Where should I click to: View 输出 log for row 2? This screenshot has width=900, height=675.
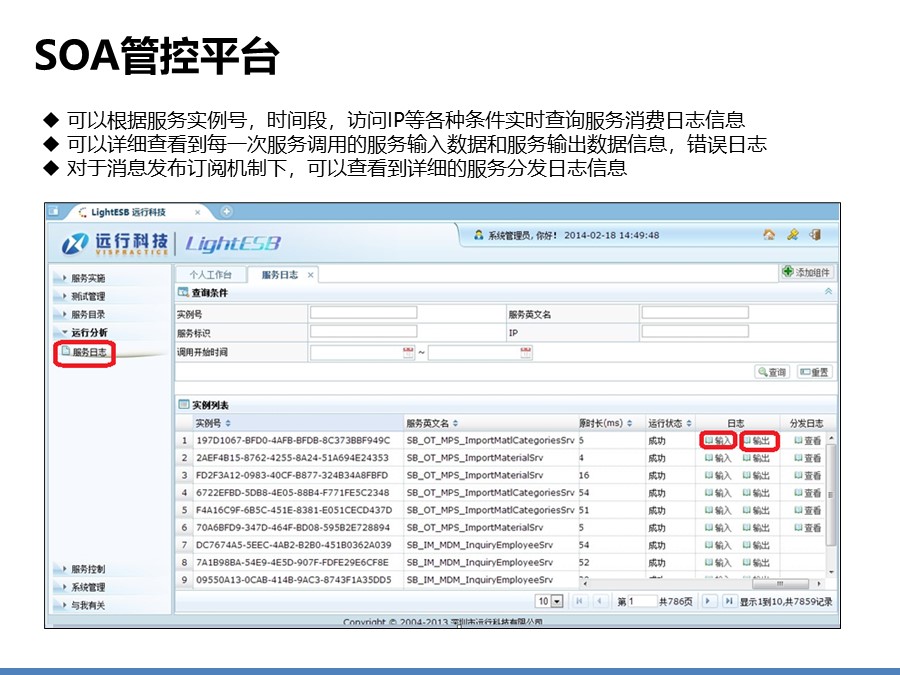[757, 458]
